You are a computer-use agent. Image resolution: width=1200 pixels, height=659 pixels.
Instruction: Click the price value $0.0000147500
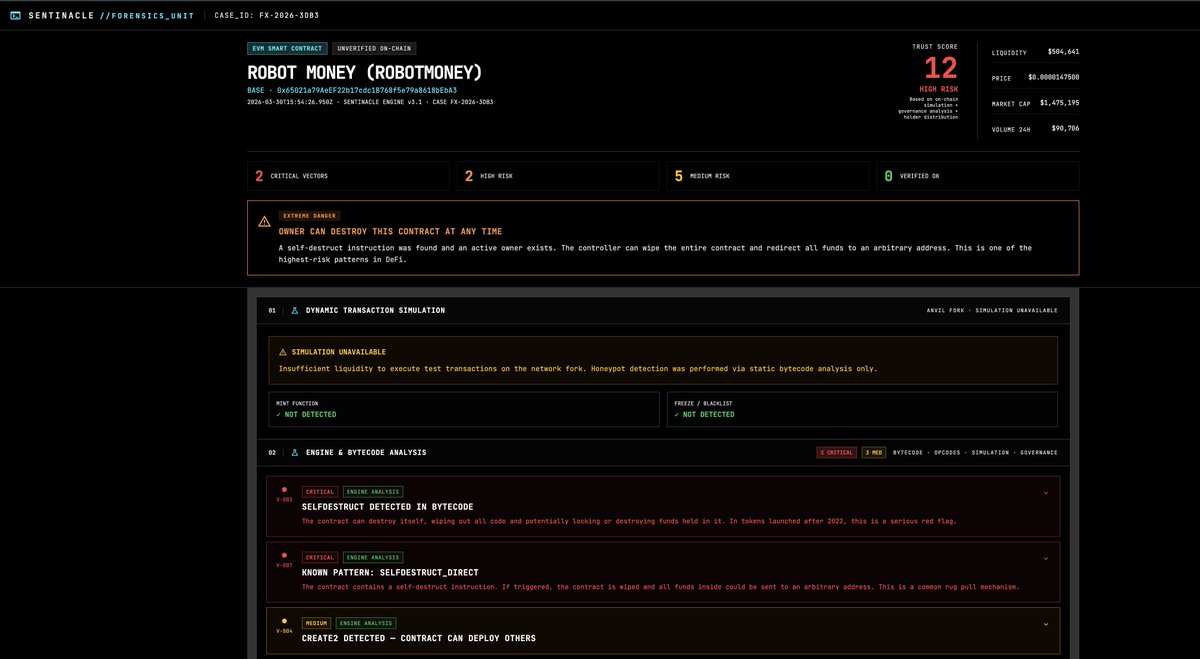coord(1054,77)
